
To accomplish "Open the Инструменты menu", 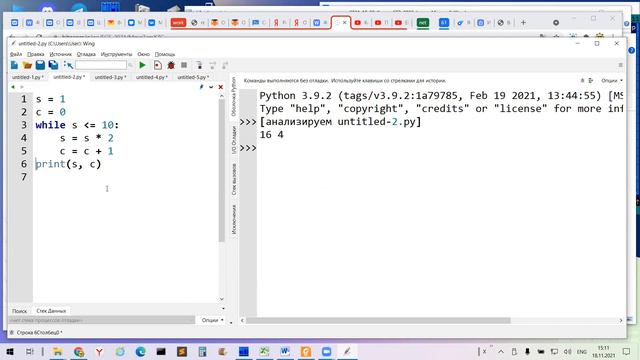I will click(116, 54).
